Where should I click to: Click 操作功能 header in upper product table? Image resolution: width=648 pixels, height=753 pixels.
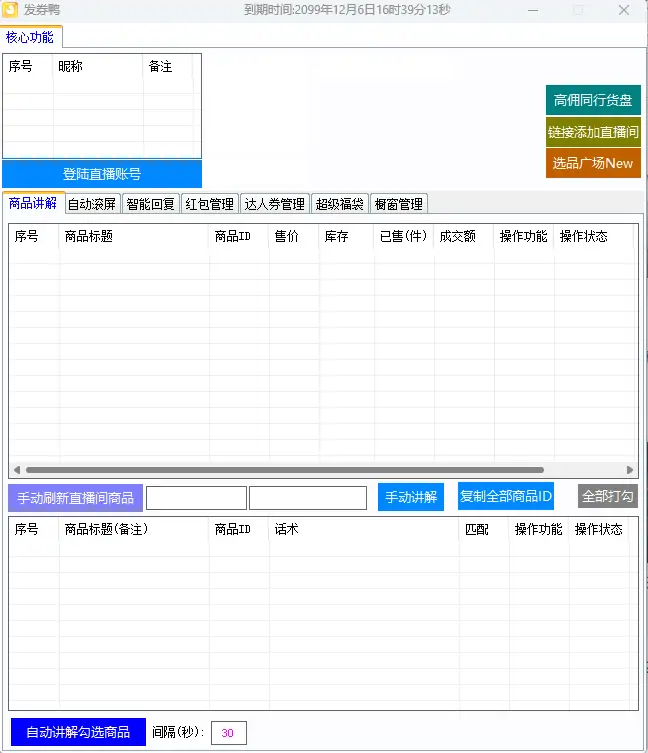tap(524, 236)
